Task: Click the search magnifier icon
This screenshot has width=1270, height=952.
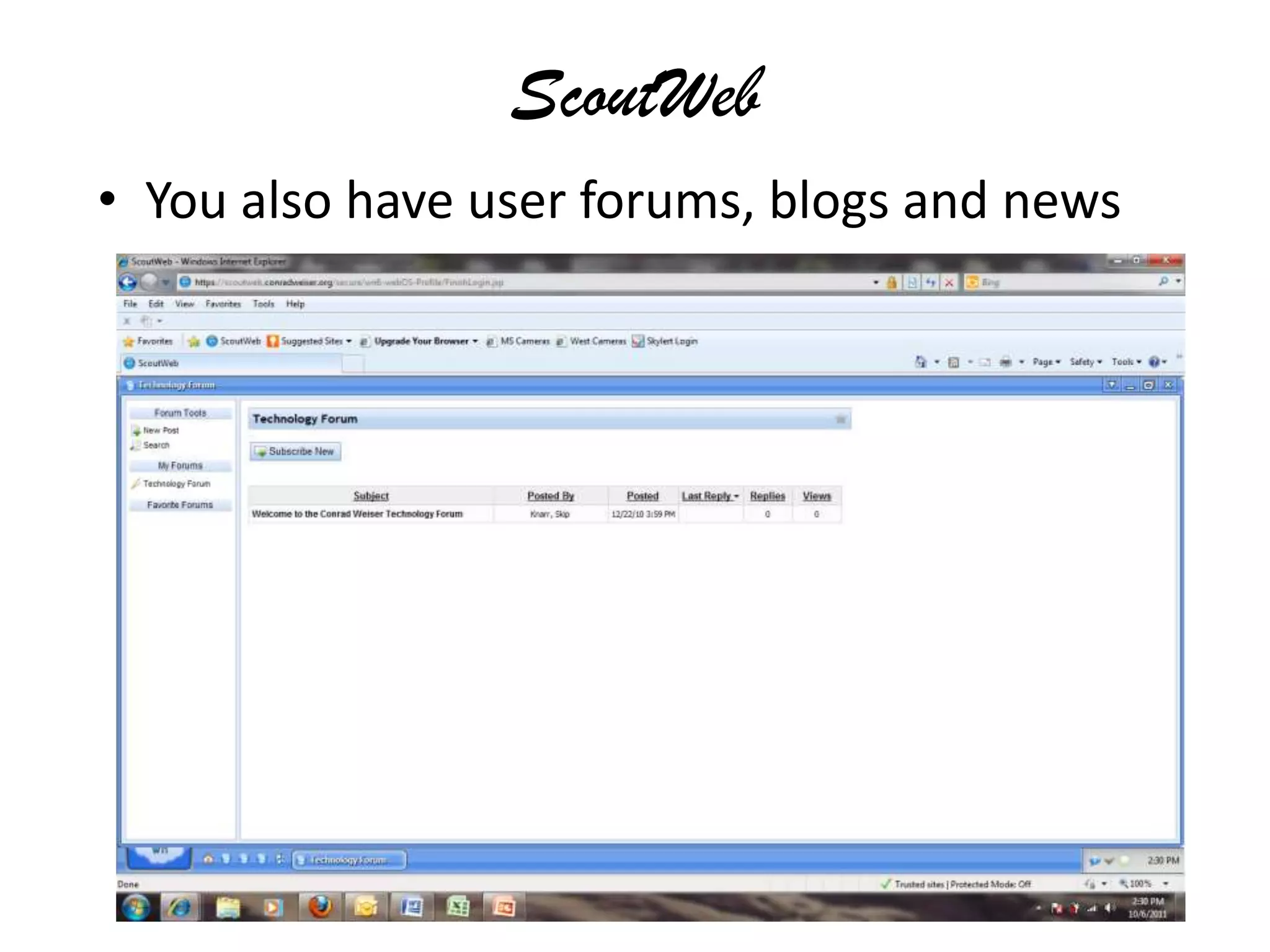Action: coord(1163,281)
